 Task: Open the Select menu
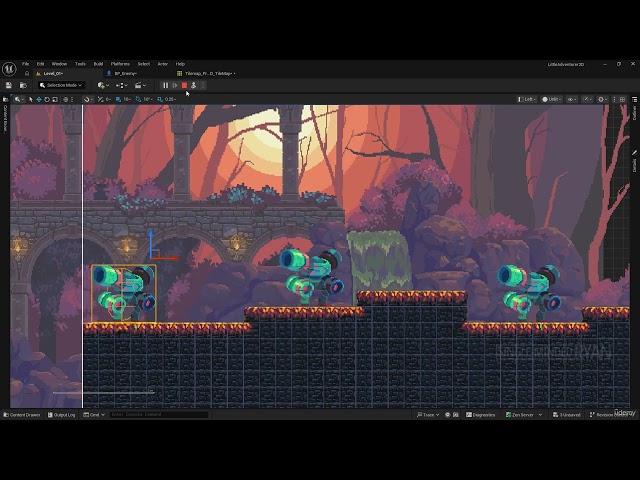144,64
